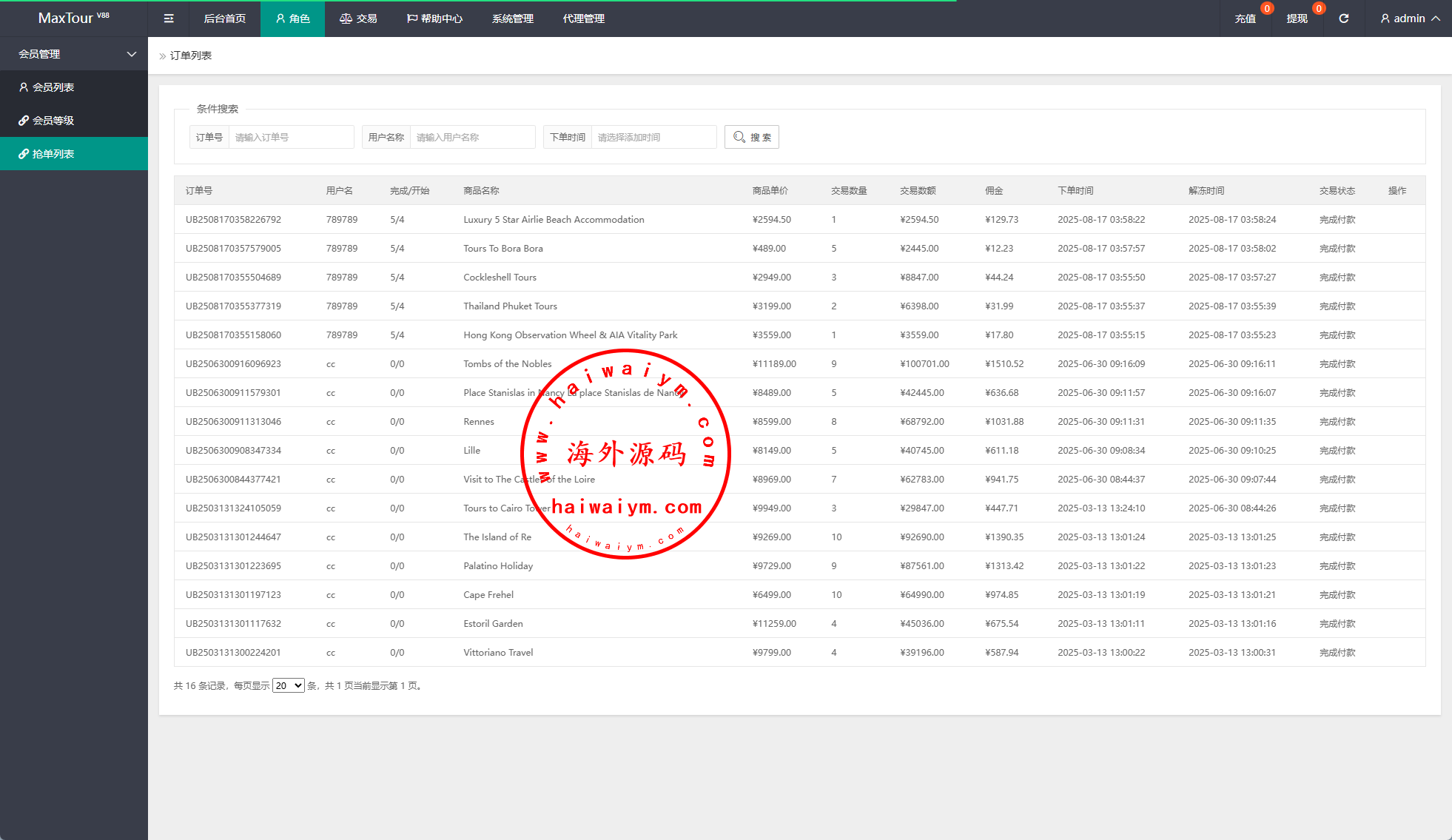Click the sidebar collapse hamburger icon
Viewport: 1452px width, 840px height.
(x=169, y=19)
